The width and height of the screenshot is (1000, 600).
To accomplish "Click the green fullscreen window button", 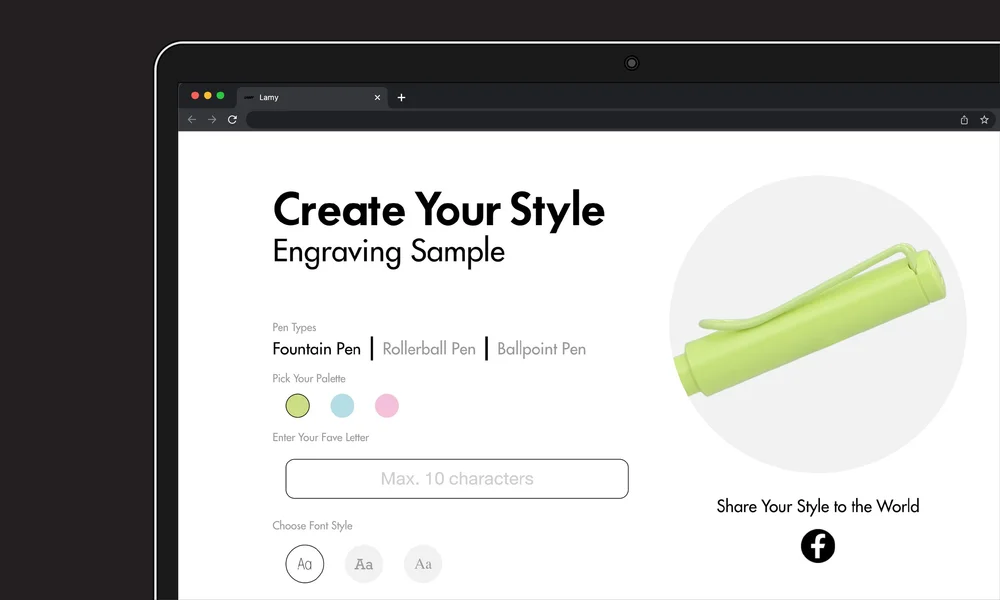I will [x=221, y=96].
